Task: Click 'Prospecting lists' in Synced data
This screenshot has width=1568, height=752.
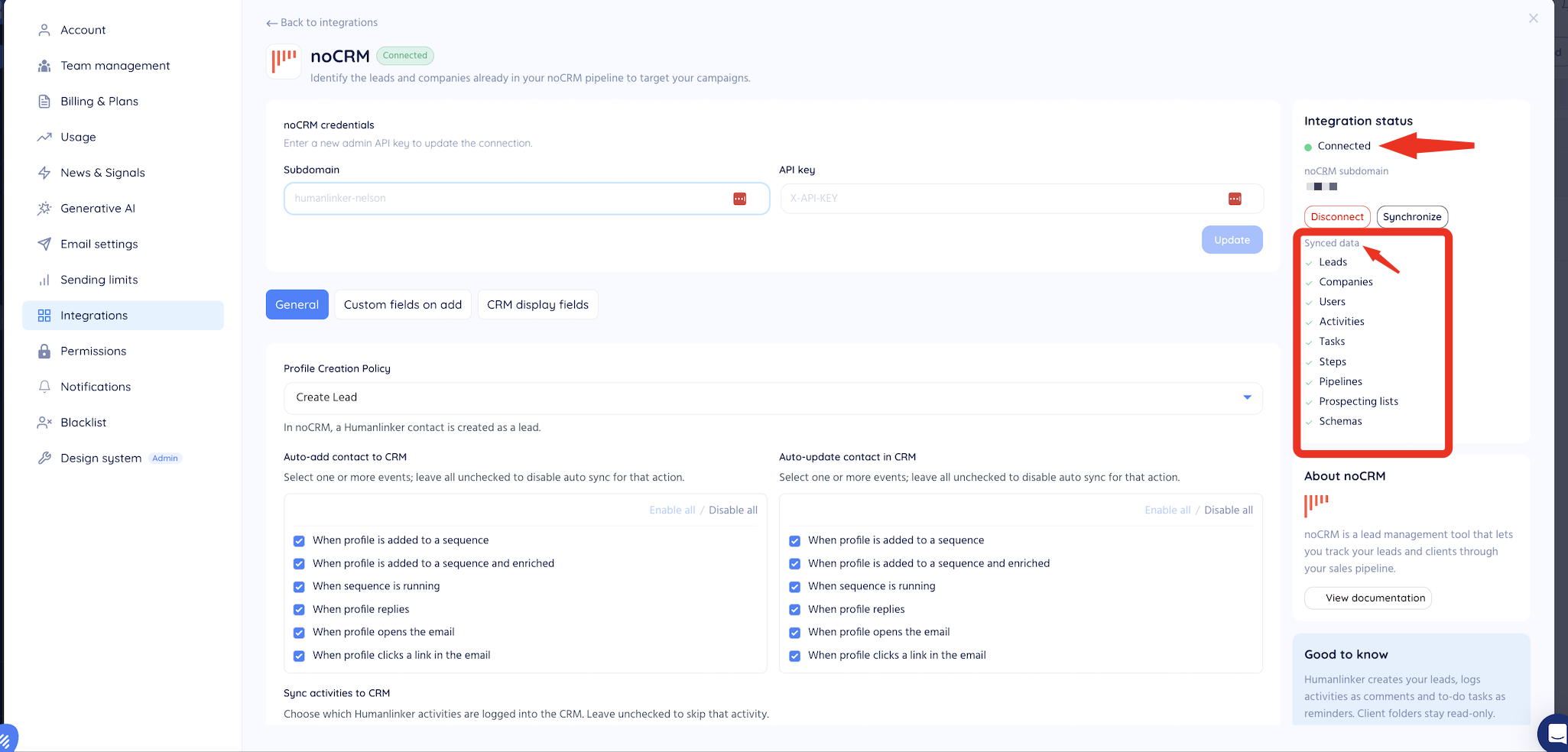Action: (x=1359, y=401)
